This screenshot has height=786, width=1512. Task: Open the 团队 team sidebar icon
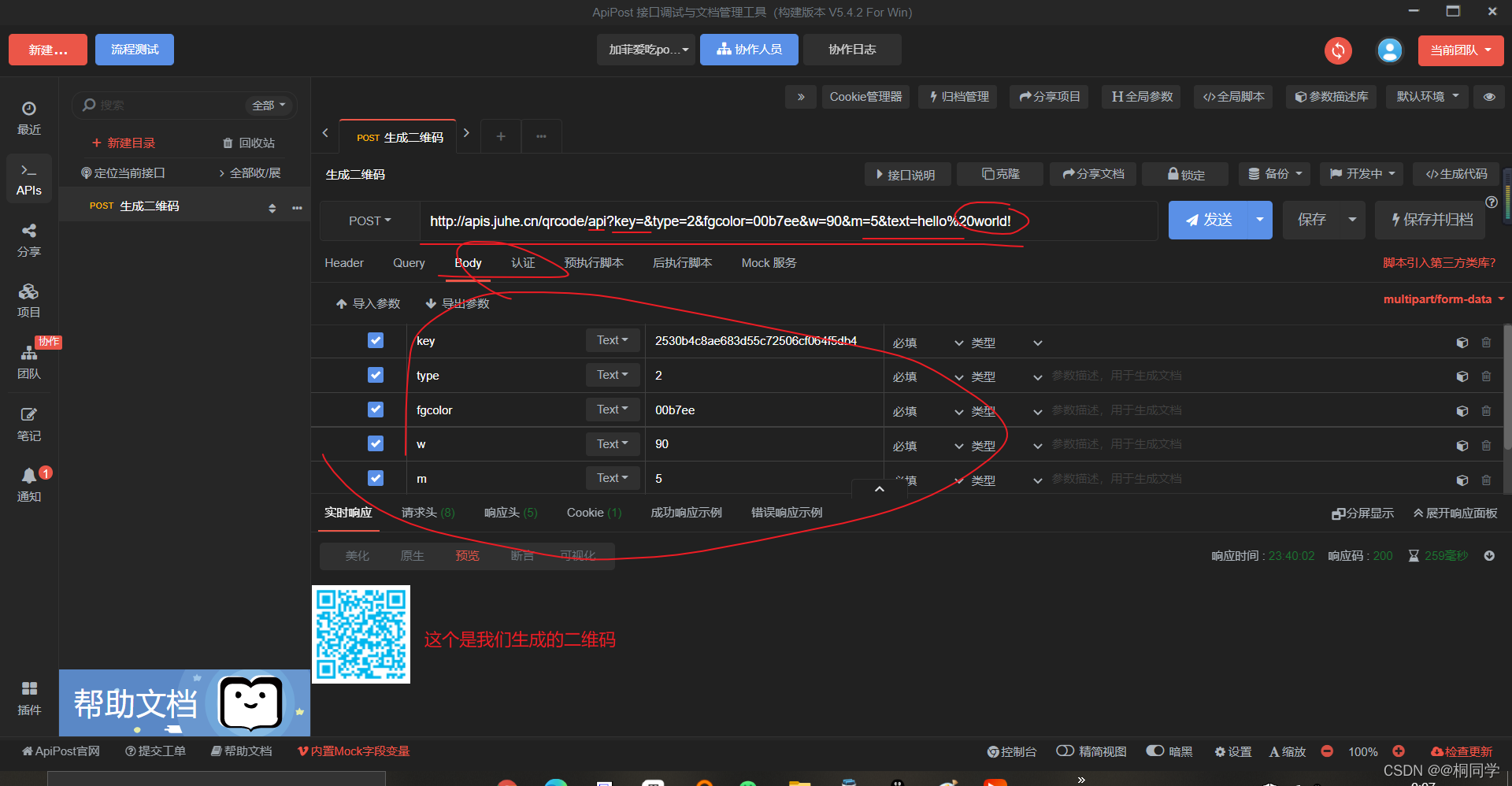pyautogui.click(x=29, y=363)
